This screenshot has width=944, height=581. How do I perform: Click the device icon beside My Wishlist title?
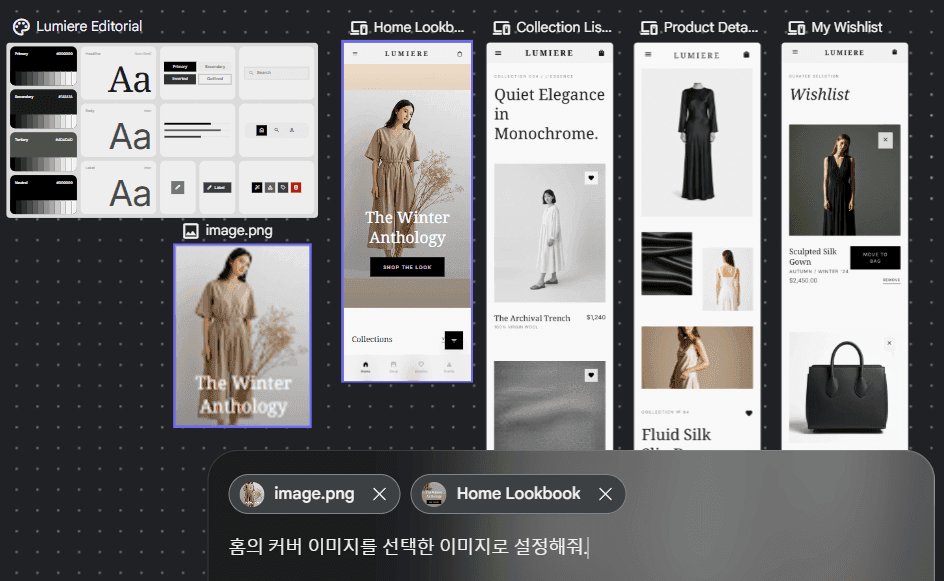797,28
